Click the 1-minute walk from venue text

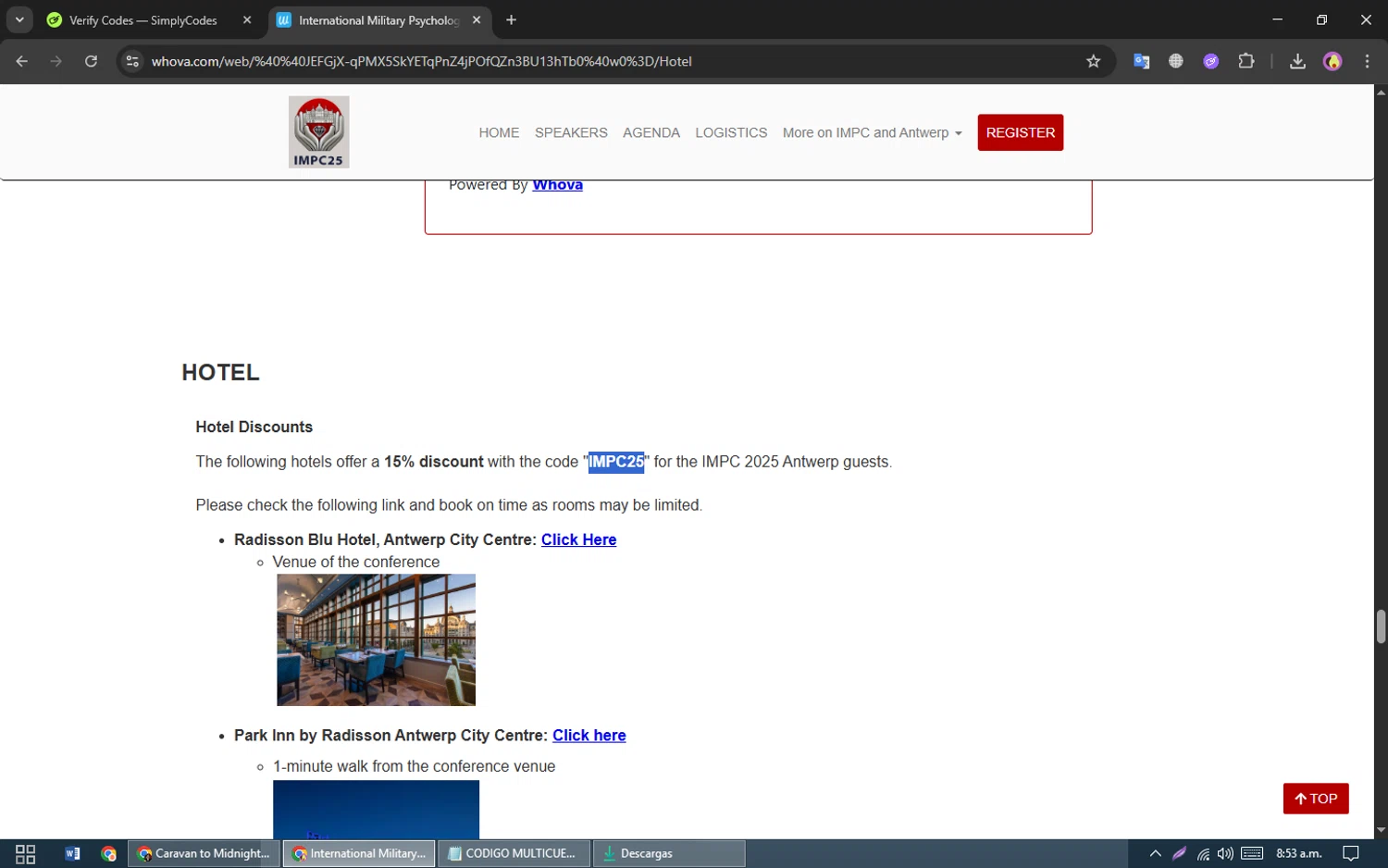coord(414,766)
